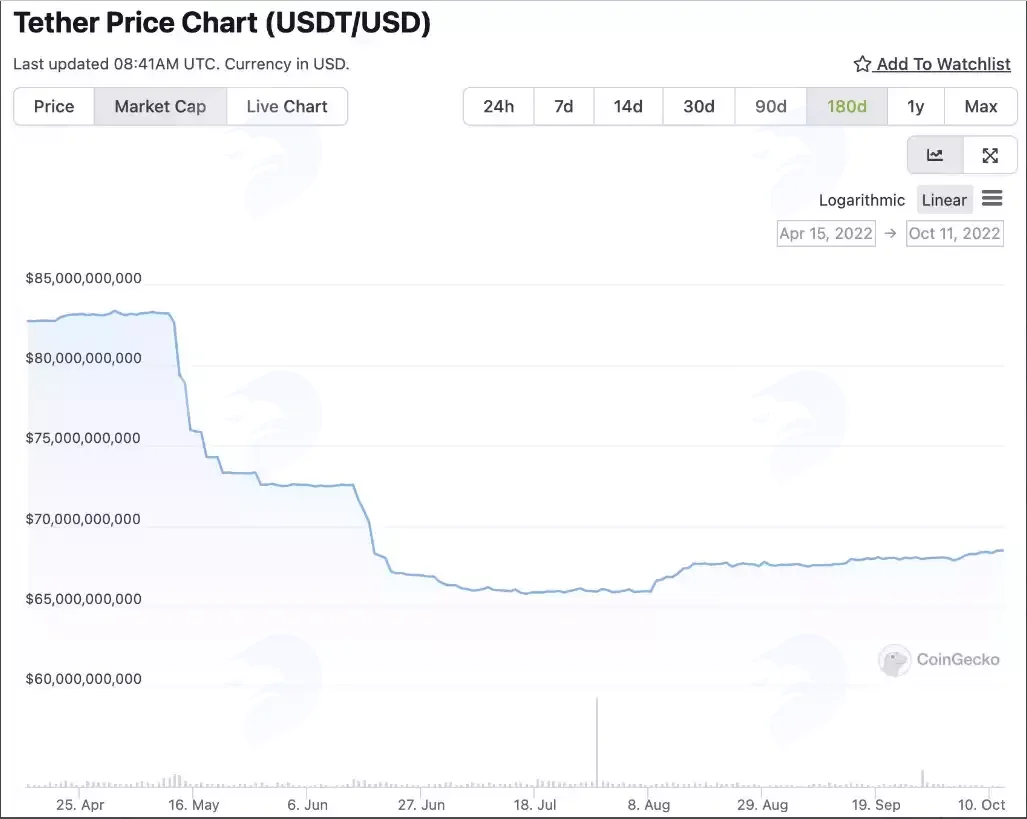Select the Market Cap tab
The height and width of the screenshot is (819, 1027).
point(160,106)
